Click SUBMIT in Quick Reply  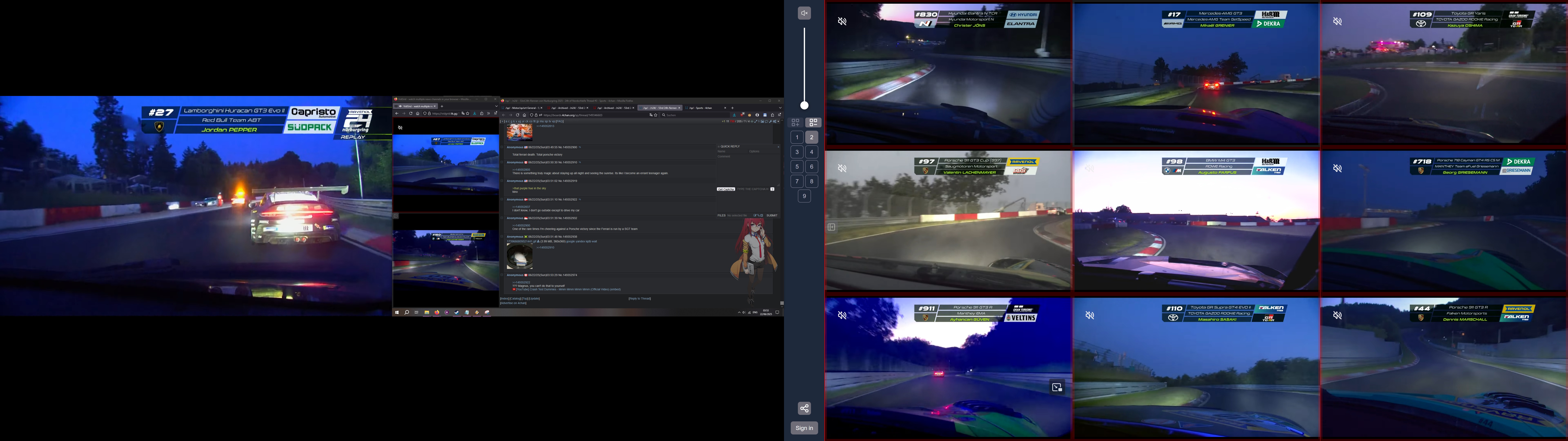[772, 216]
